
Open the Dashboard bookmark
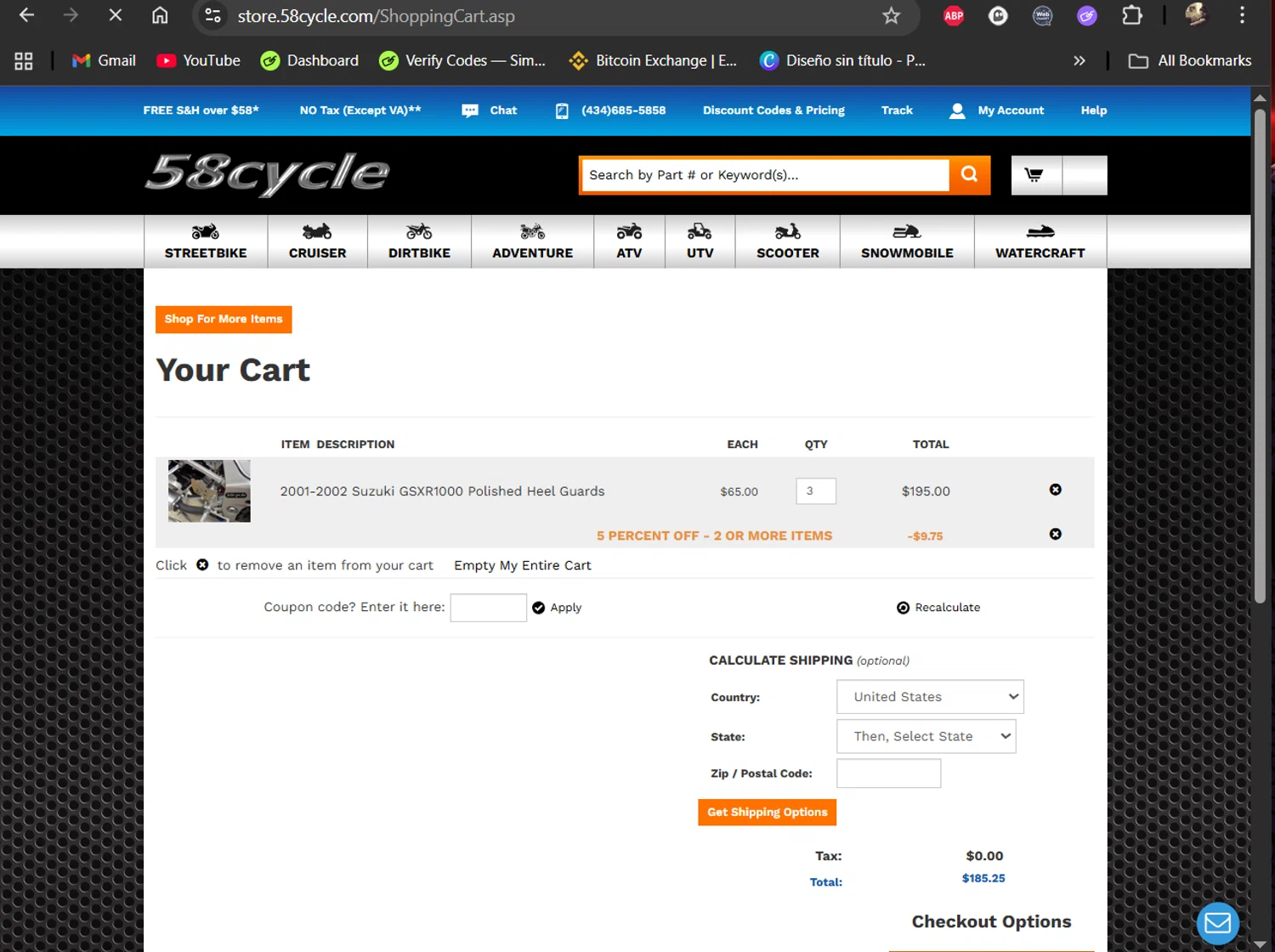point(309,60)
